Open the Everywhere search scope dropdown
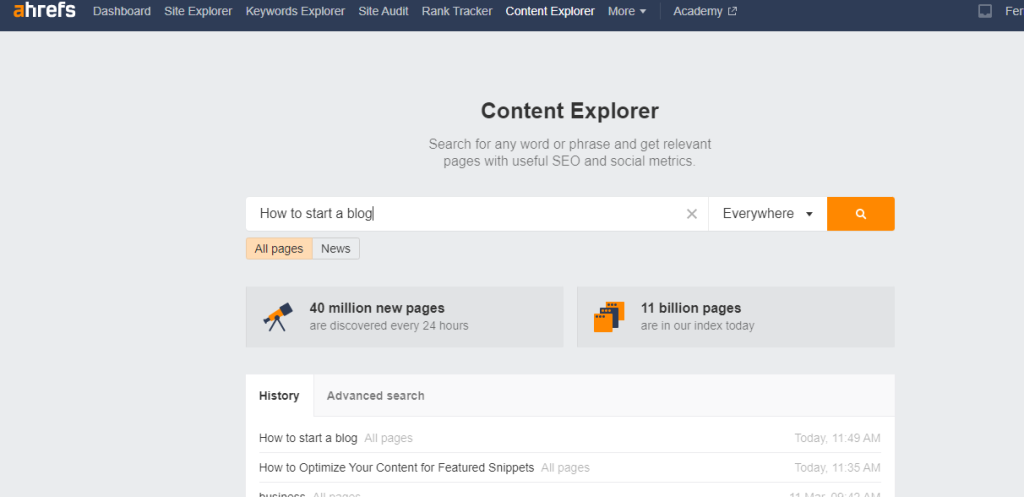 pos(767,214)
